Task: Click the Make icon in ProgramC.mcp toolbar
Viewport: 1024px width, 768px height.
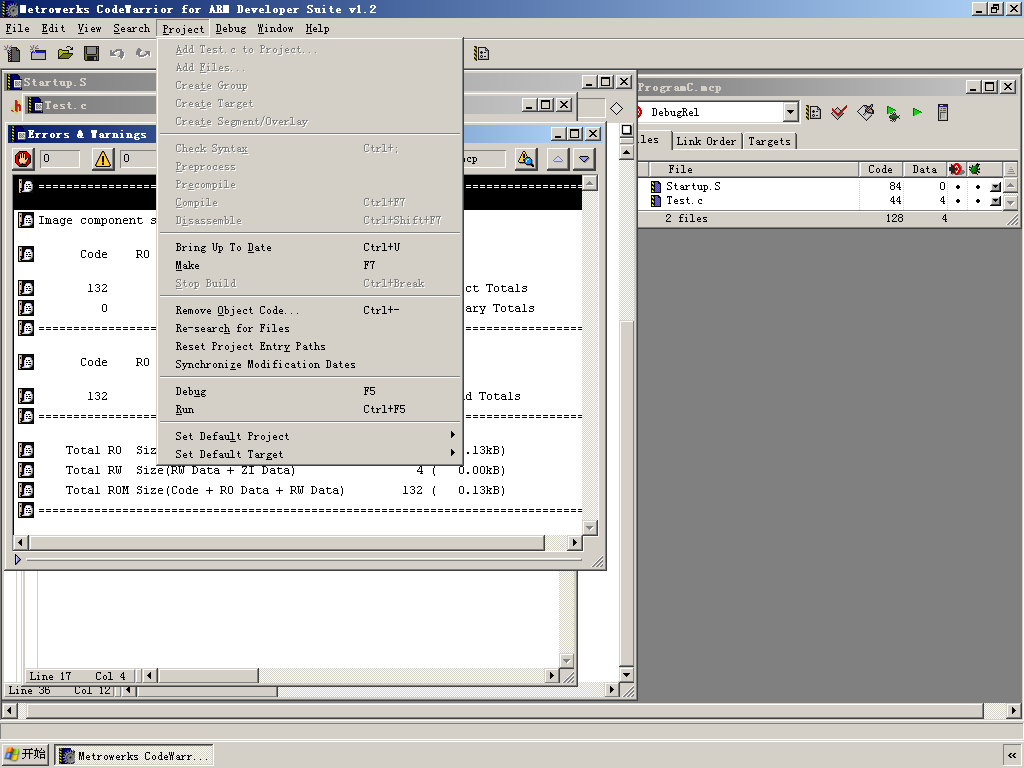Action: pos(865,113)
